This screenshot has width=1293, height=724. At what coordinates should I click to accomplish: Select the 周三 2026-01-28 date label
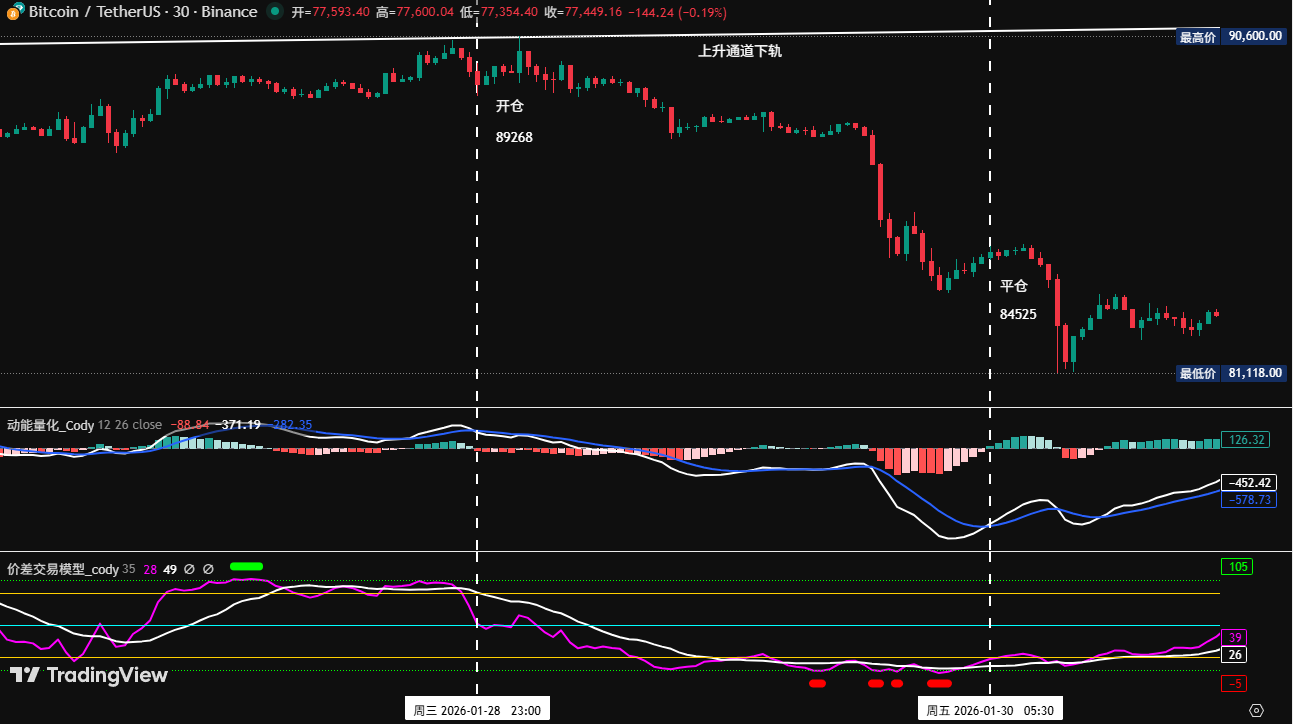[475, 707]
